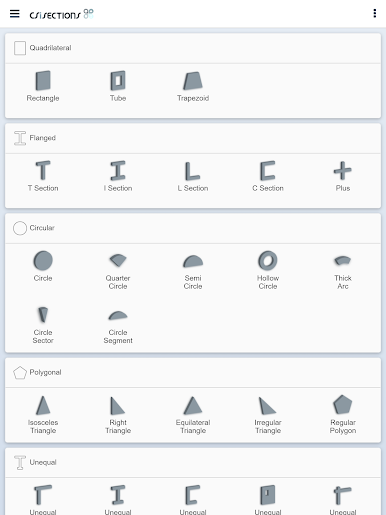
Task: Select the Circle shape
Action: 43,266
